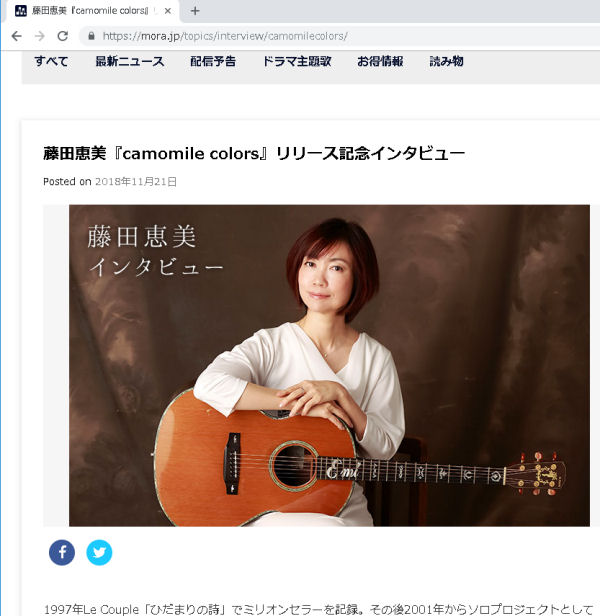The width and height of the screenshot is (600, 616).
Task: Click the 藤田恵美 guitar interview photo
Action: click(x=329, y=365)
